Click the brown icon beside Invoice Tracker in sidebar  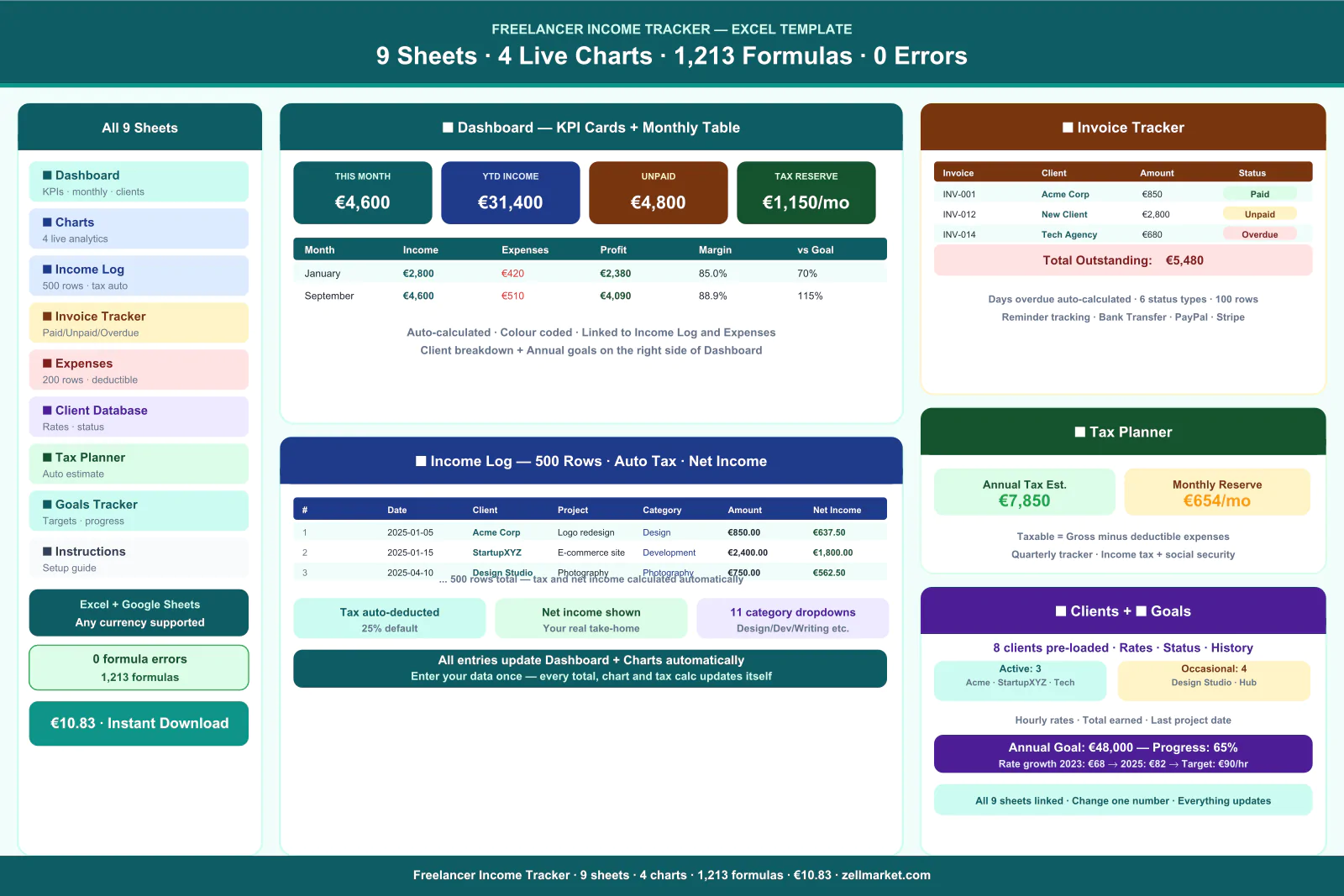[x=47, y=317]
